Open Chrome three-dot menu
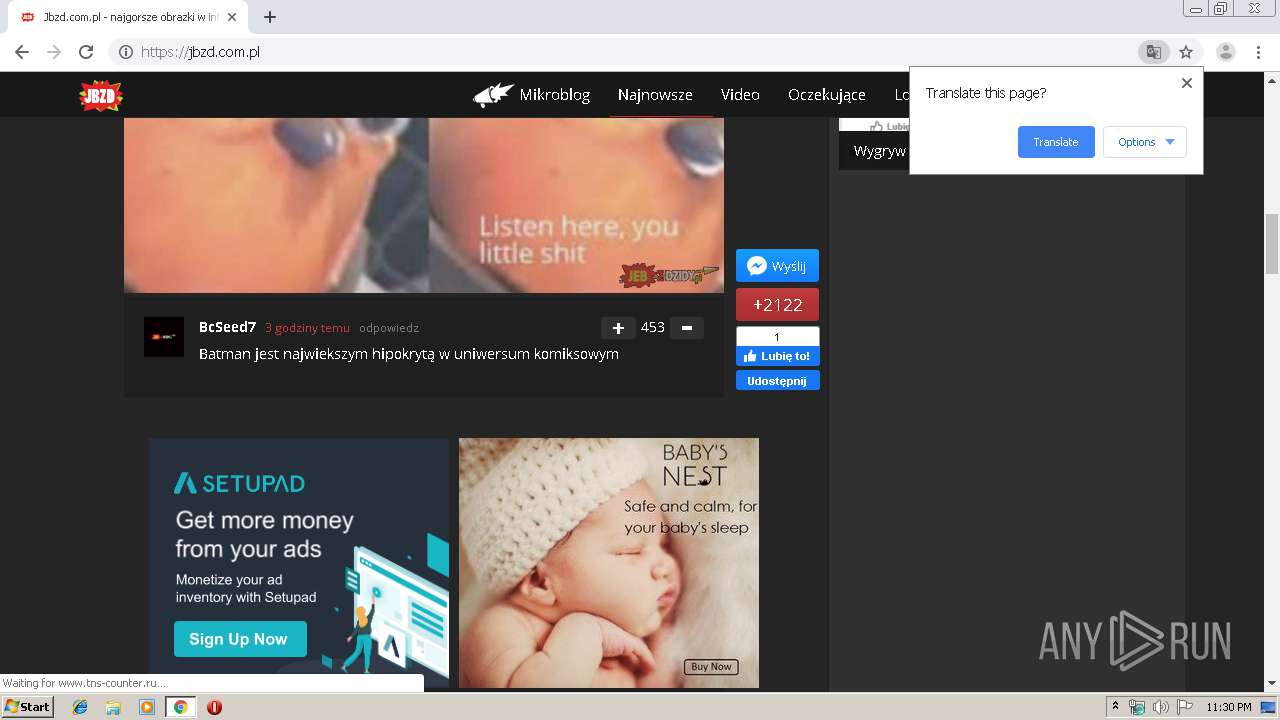1280x720 pixels. pyautogui.click(x=1258, y=52)
